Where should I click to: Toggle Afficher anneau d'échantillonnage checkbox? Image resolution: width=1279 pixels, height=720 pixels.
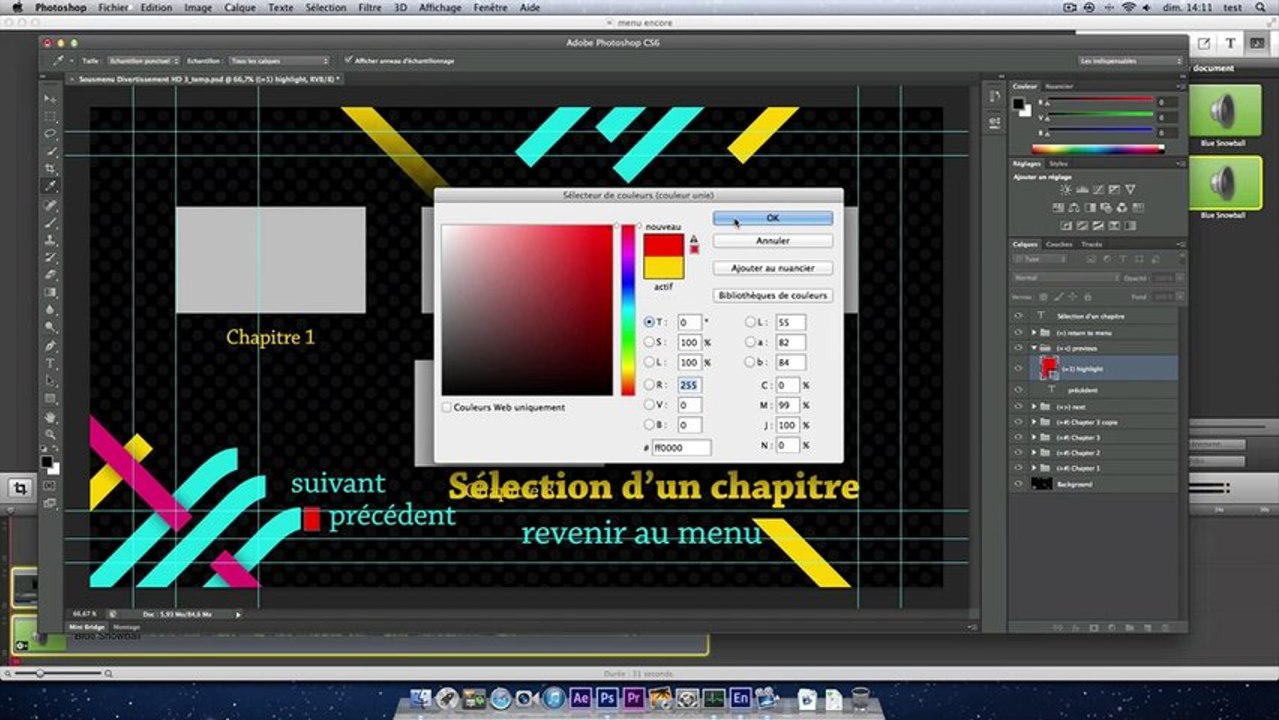coord(347,60)
